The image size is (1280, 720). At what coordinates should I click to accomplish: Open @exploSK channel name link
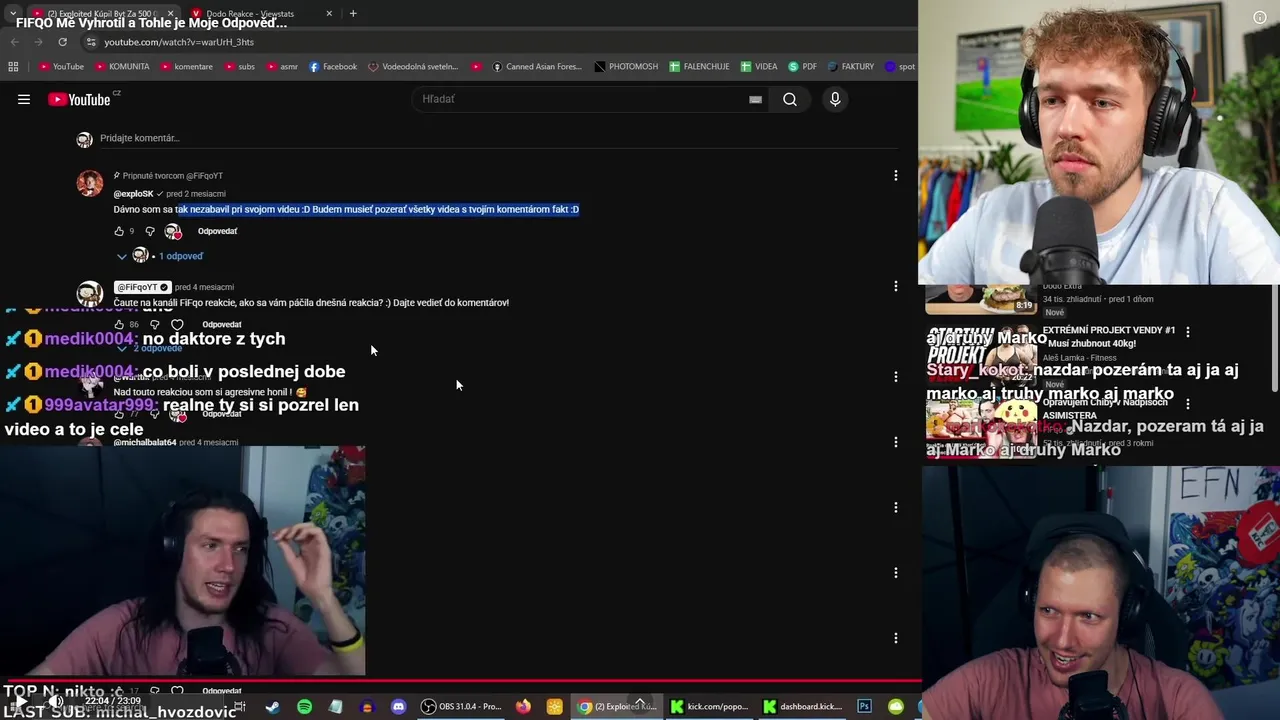coord(133,194)
